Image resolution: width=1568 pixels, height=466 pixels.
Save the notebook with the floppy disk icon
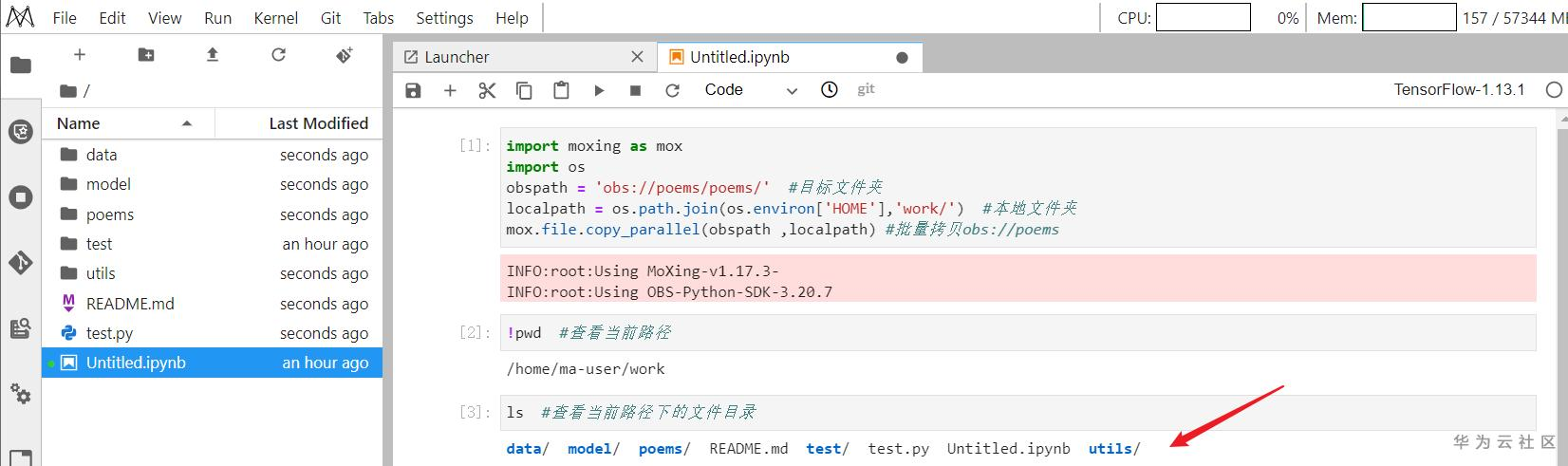[413, 90]
